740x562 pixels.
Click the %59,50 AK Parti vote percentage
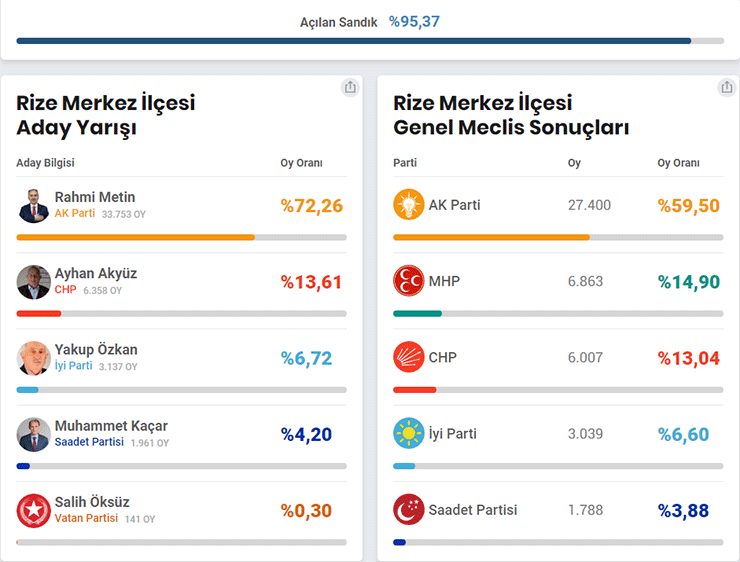pos(688,206)
